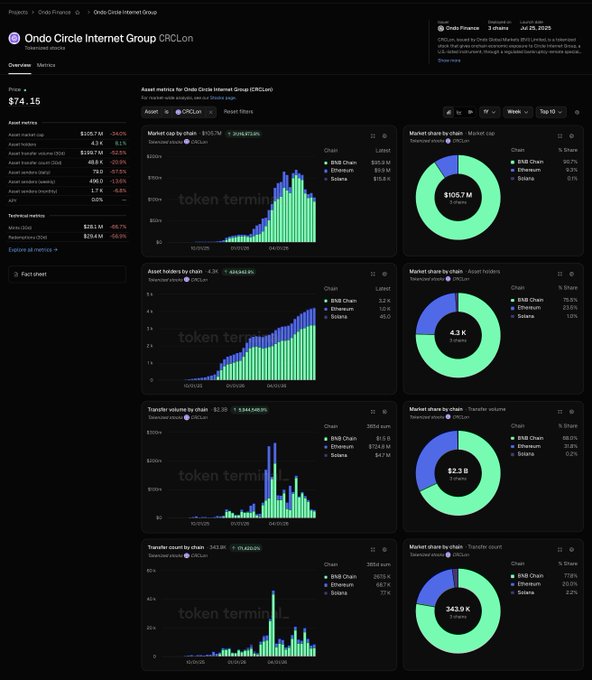Select the stacked bar chart view icon
592x680 pixels.
click(x=448, y=112)
